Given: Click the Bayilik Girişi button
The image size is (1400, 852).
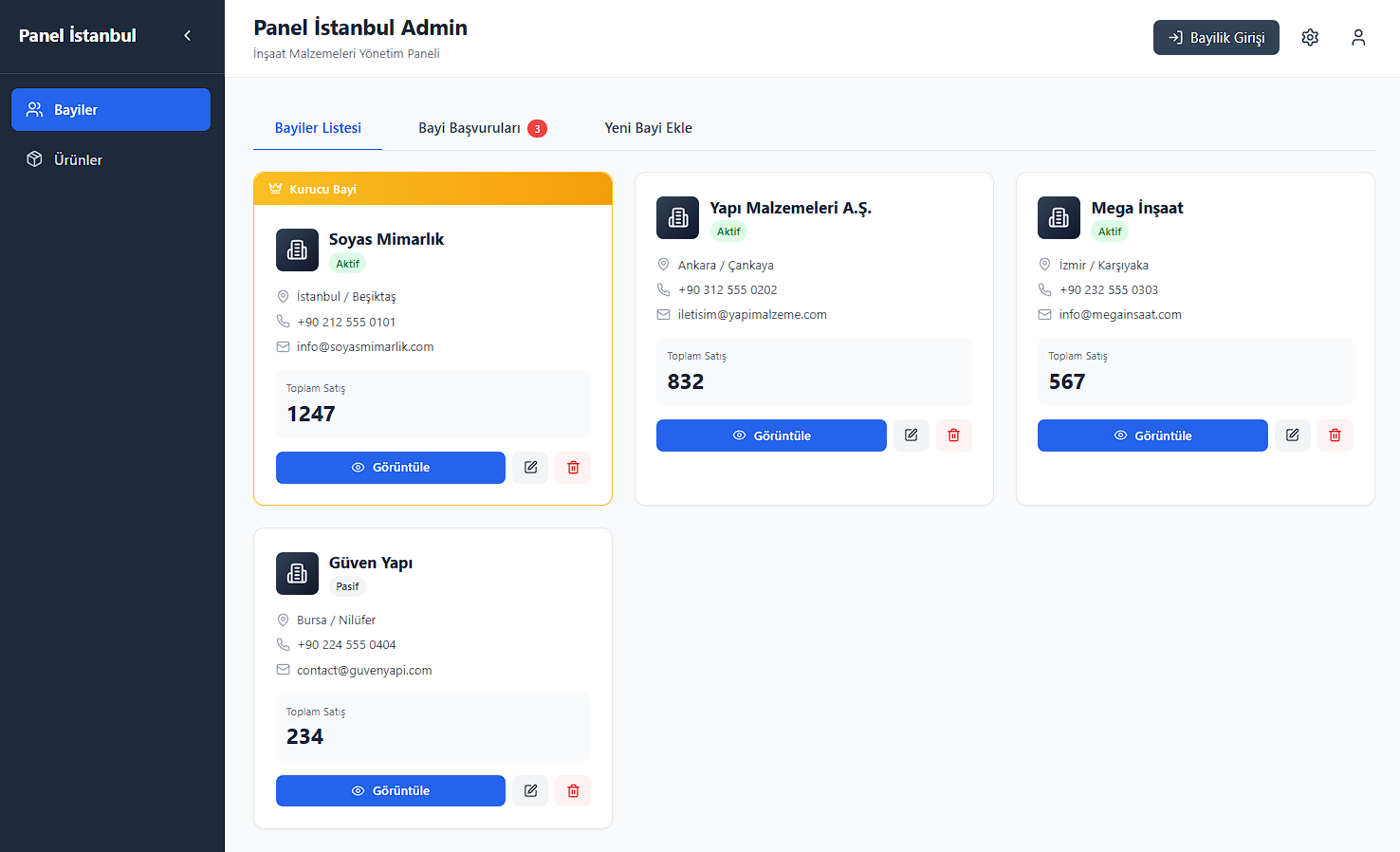Looking at the screenshot, I should (1216, 38).
